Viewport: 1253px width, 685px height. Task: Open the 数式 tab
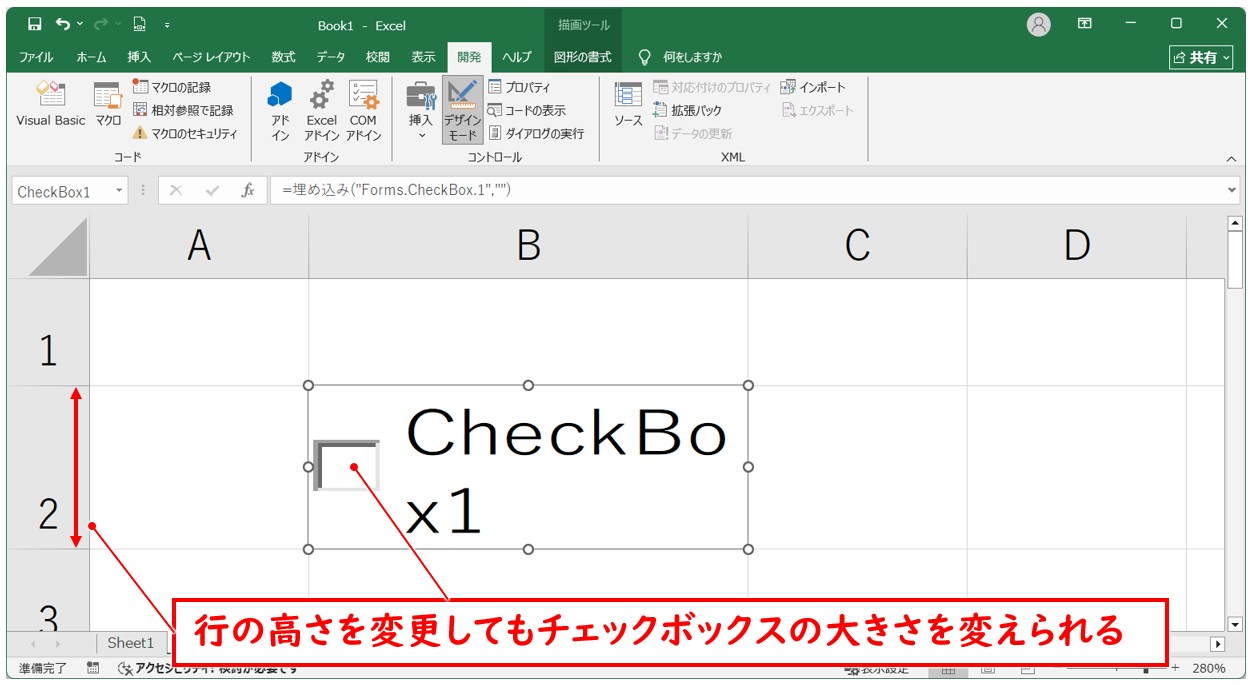tap(283, 57)
